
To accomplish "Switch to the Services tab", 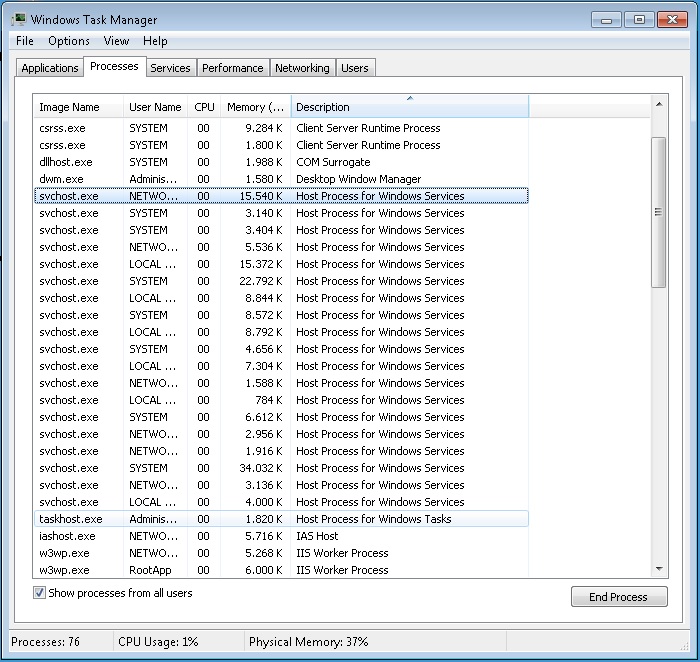I will [x=170, y=68].
